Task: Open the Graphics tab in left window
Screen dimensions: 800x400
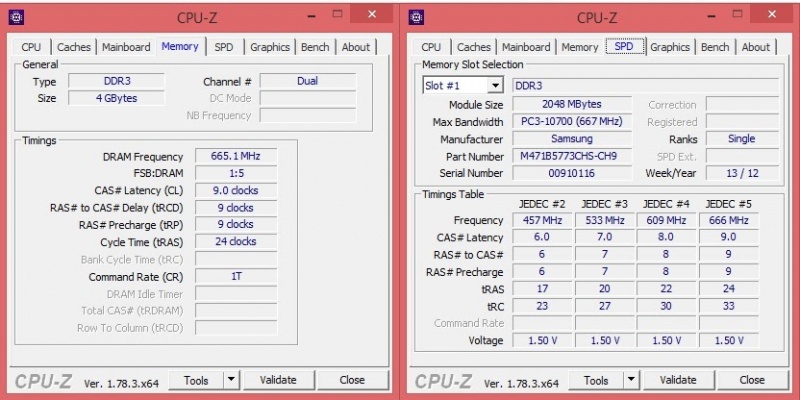Action: coord(270,47)
